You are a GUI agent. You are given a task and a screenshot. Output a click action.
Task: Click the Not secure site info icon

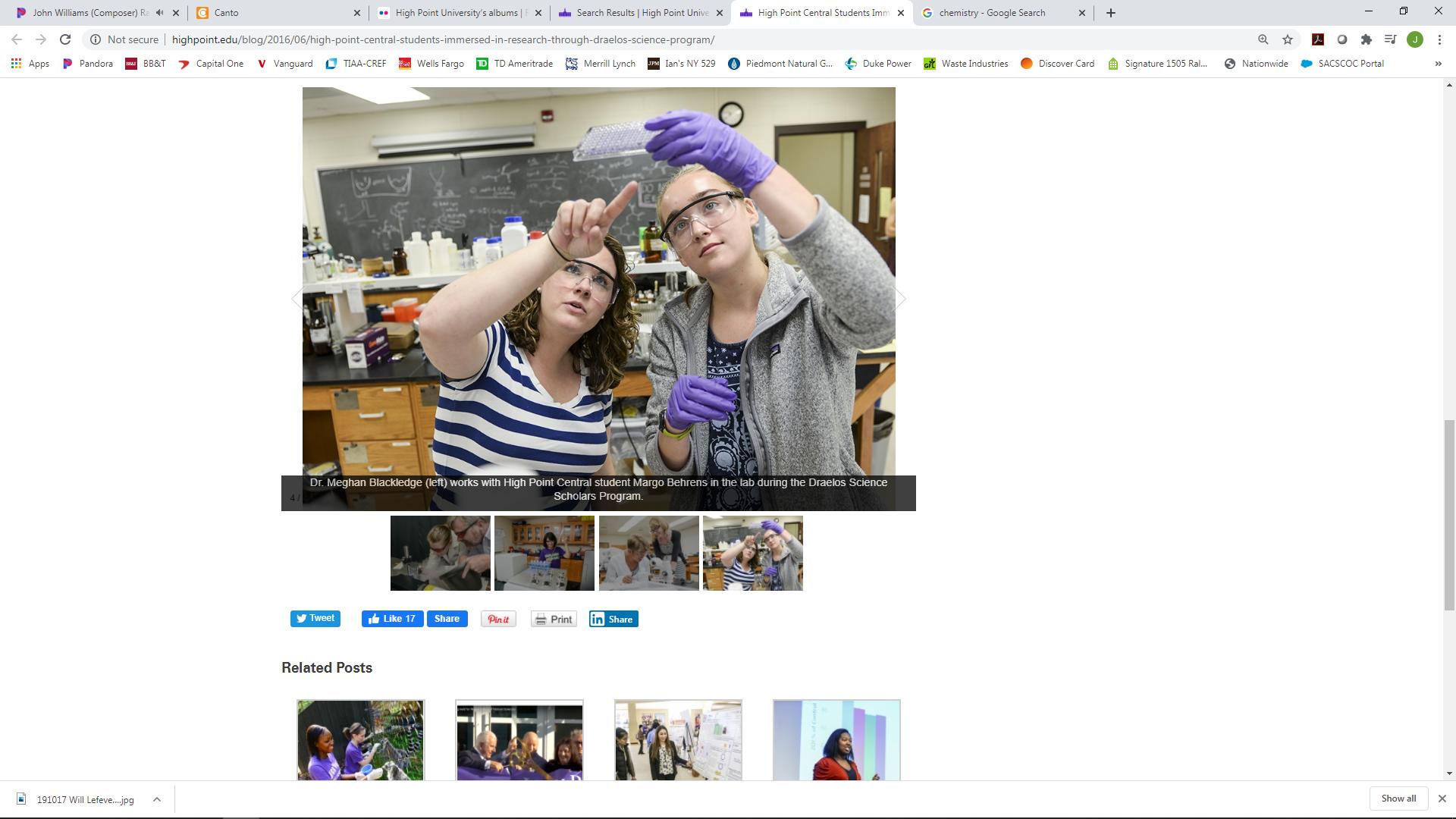[x=96, y=39]
